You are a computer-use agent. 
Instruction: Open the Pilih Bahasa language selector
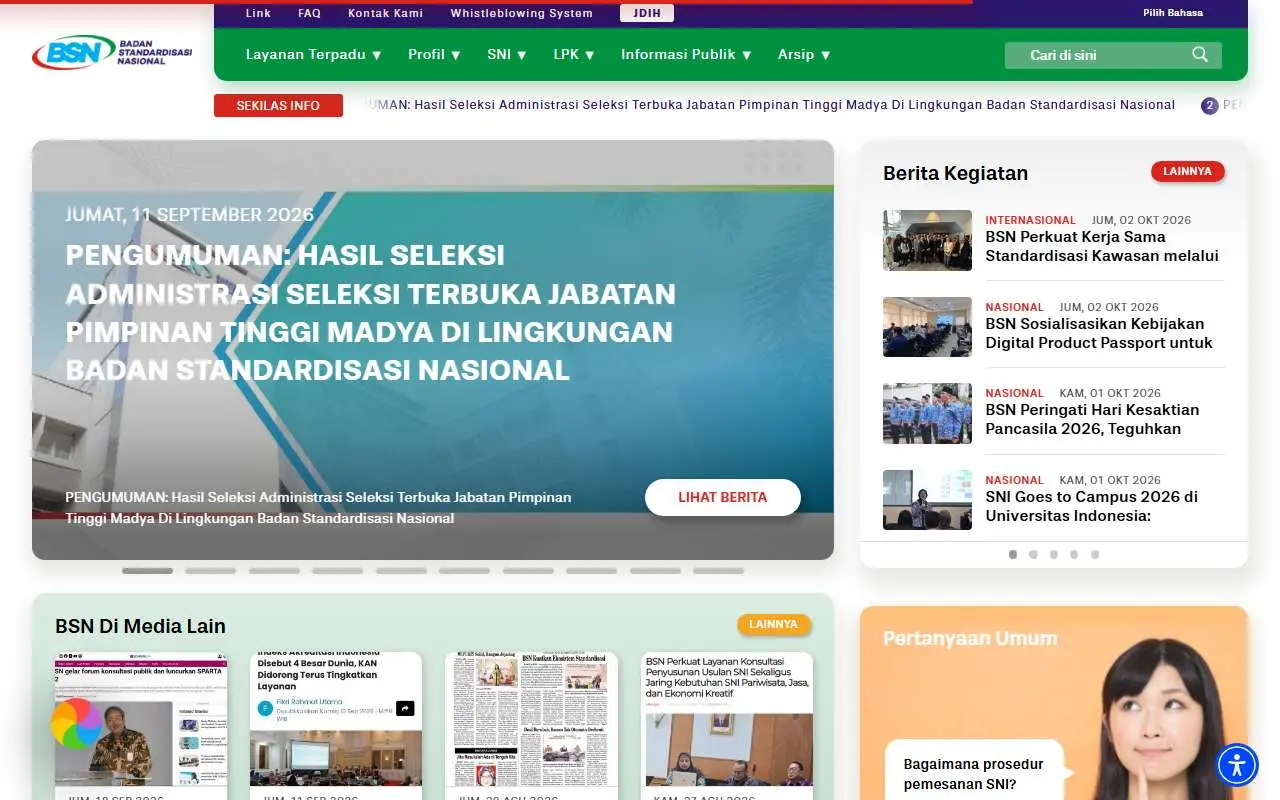pyautogui.click(x=1173, y=13)
